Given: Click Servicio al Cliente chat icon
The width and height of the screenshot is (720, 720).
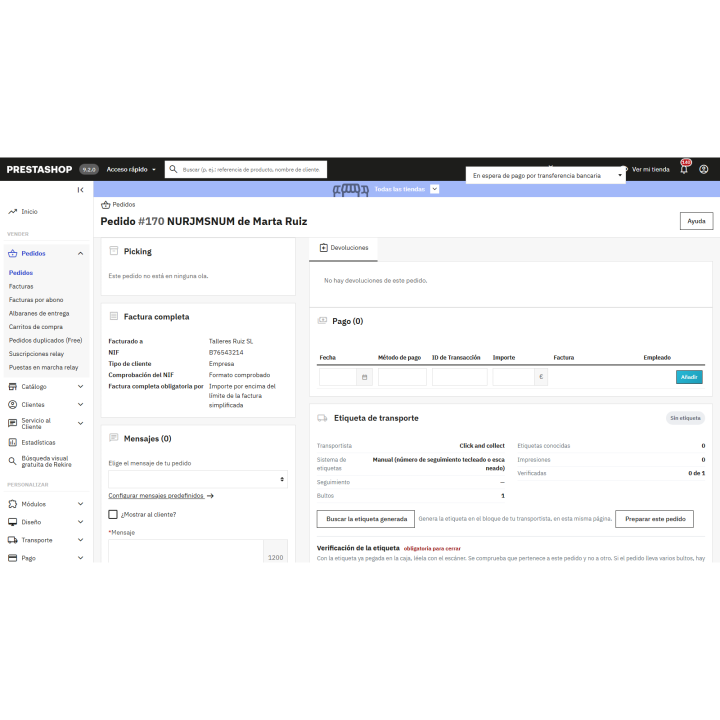Looking at the screenshot, I should click(x=12, y=423).
